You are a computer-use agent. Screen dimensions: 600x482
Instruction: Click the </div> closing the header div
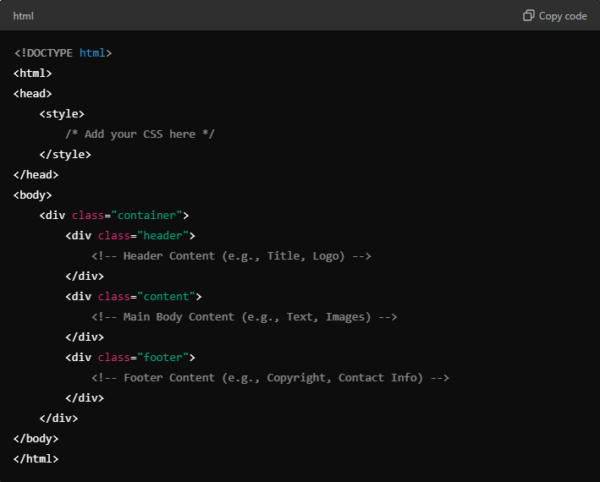pos(85,276)
